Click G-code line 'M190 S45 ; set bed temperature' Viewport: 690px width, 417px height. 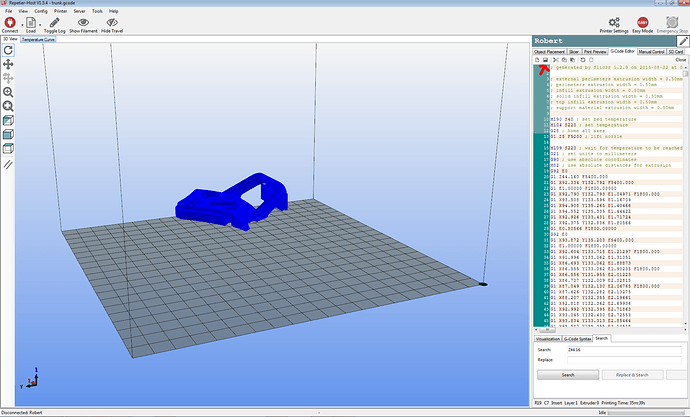tap(593, 119)
